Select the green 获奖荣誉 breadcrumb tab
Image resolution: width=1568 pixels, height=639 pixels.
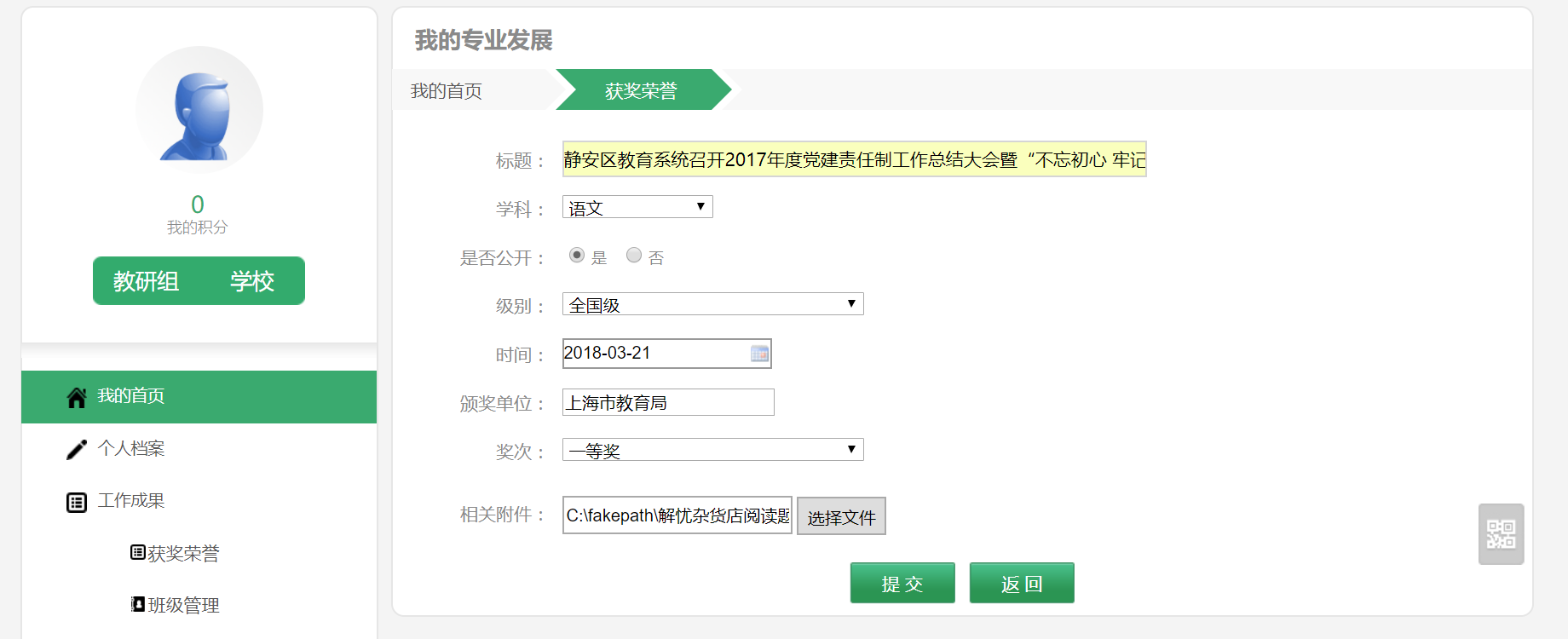coord(641,90)
